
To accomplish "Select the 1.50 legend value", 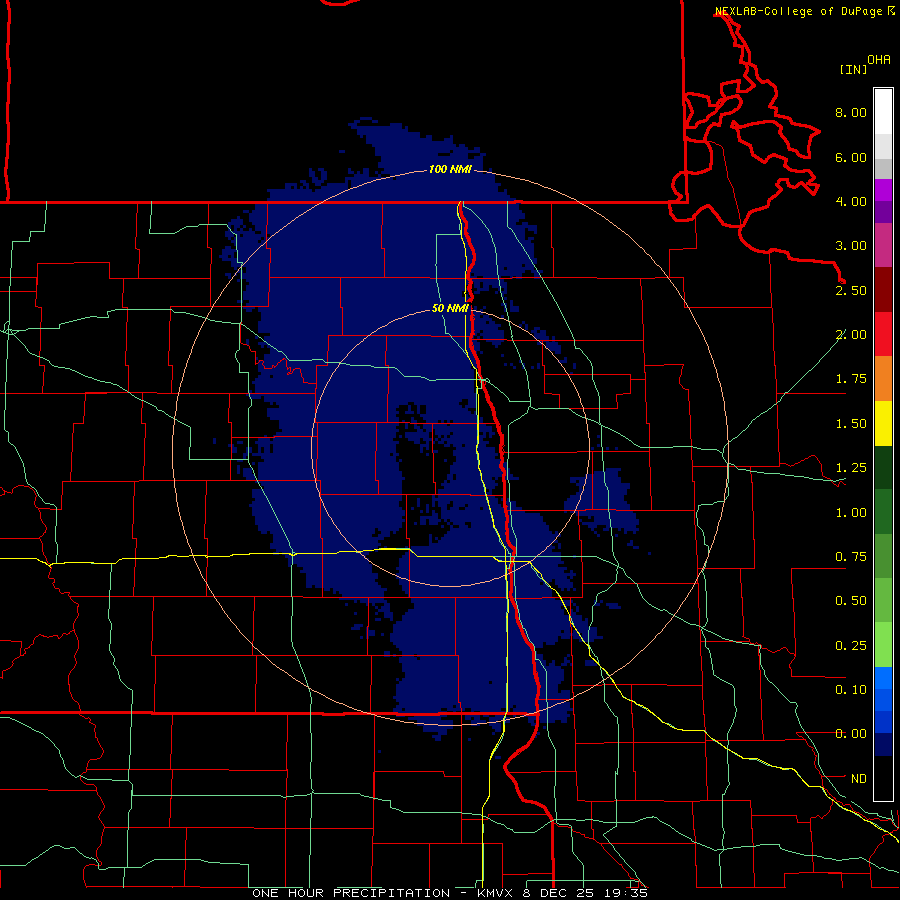I will click(x=851, y=424).
